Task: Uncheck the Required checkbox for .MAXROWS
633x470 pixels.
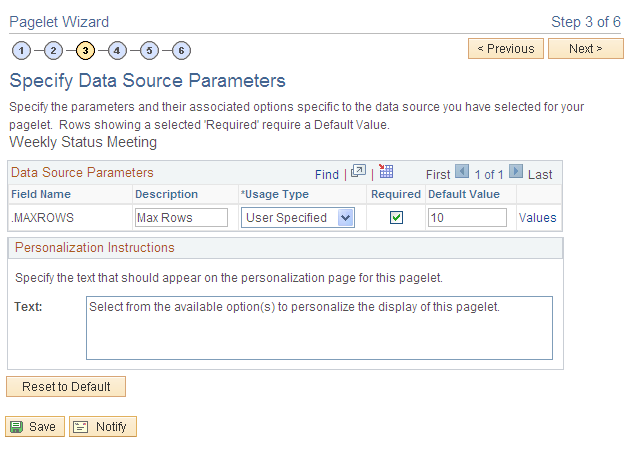Action: pos(396,218)
